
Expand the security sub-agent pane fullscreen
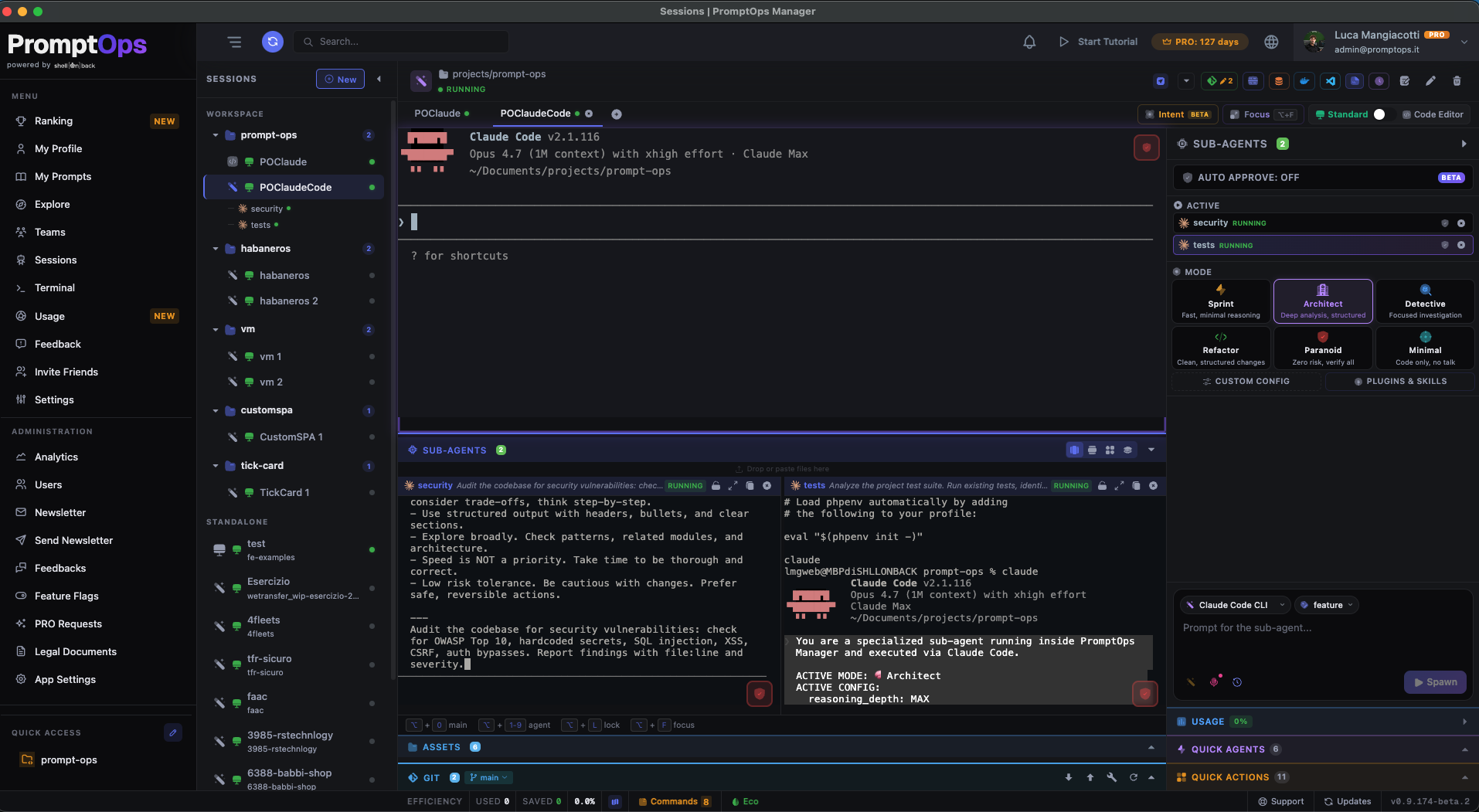click(x=733, y=486)
